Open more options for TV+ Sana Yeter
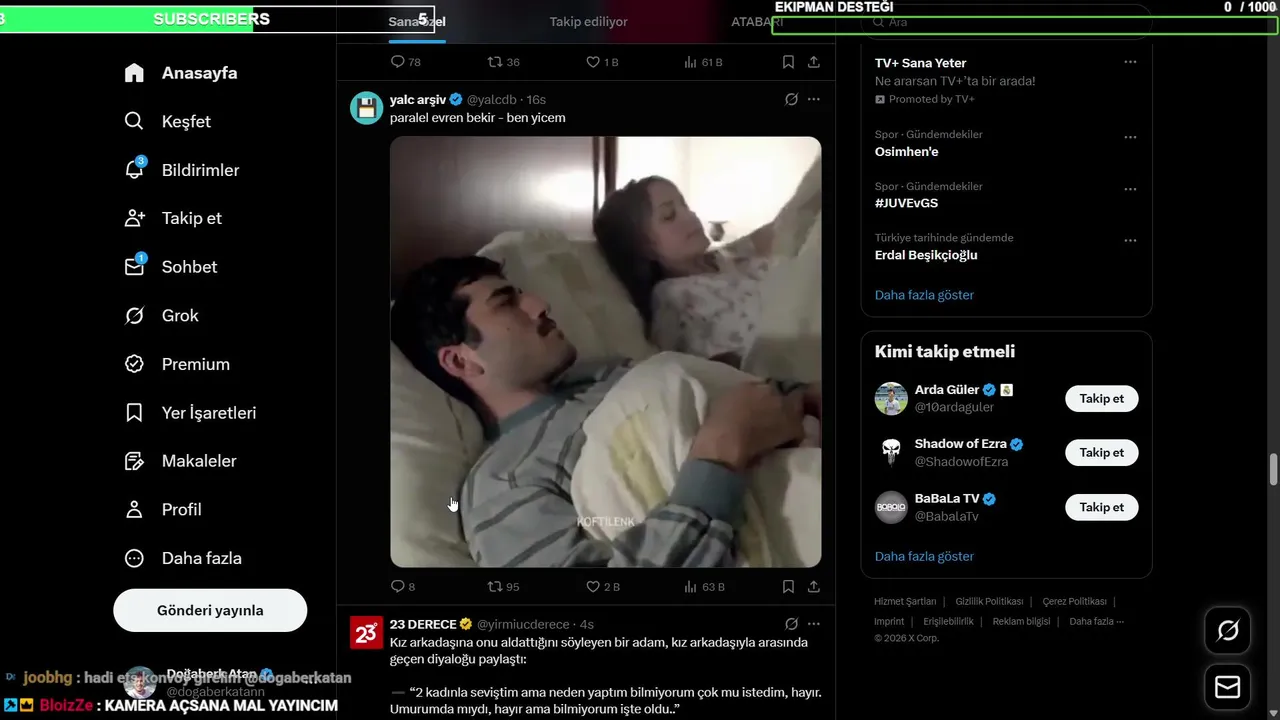Screen dimensions: 1280x720 point(1130,62)
